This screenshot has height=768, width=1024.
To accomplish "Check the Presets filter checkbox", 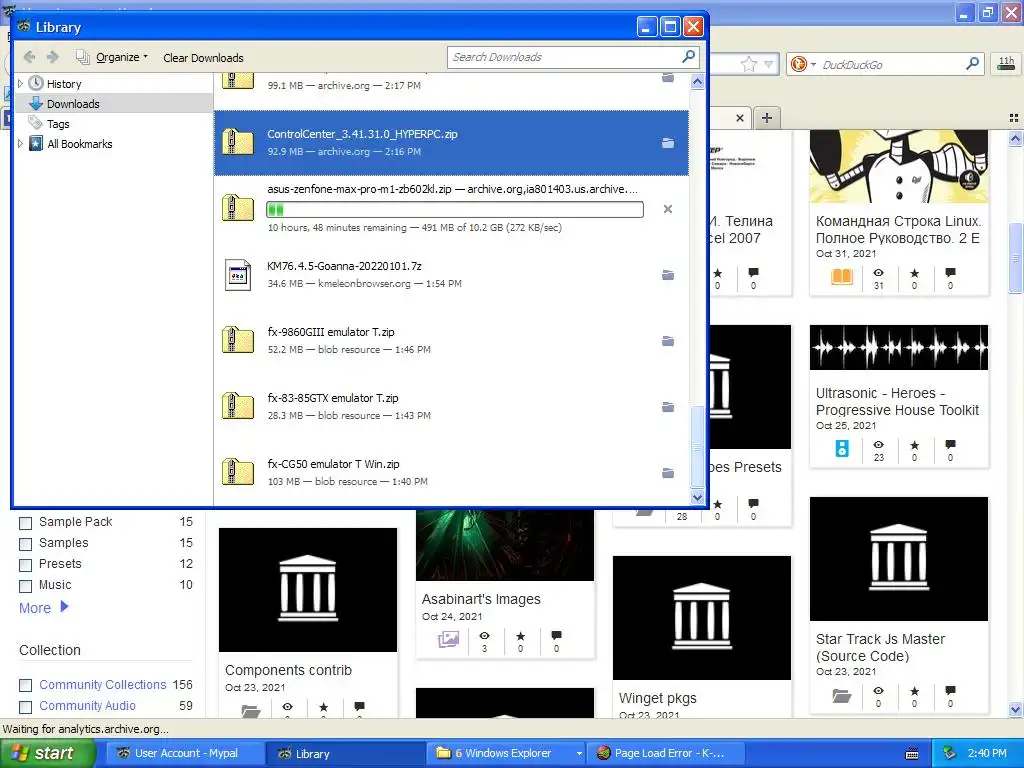I will (25, 565).
